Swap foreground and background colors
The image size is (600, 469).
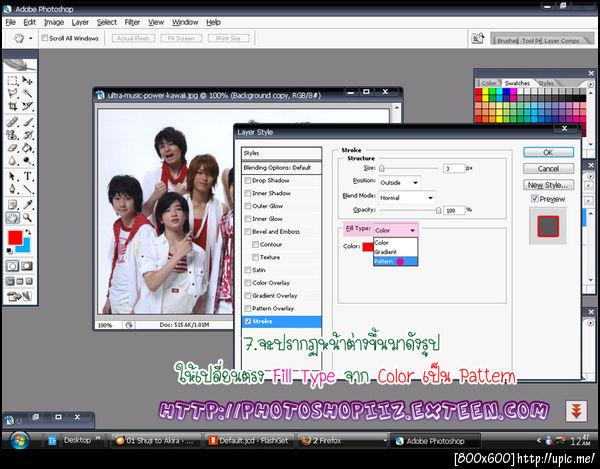coord(28,232)
